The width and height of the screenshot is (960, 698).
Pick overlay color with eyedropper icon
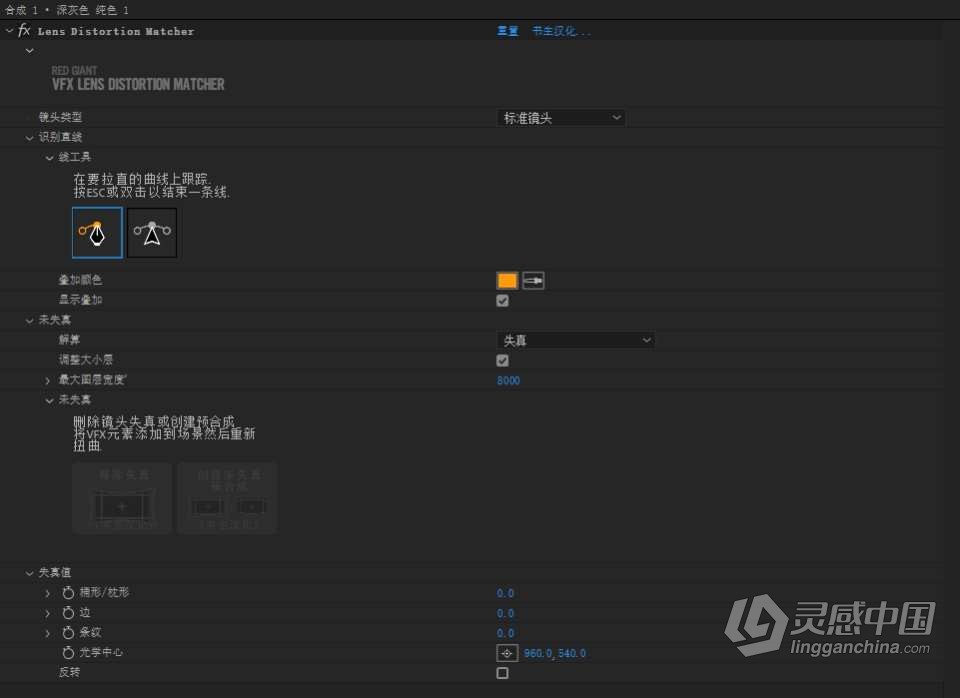click(x=533, y=280)
